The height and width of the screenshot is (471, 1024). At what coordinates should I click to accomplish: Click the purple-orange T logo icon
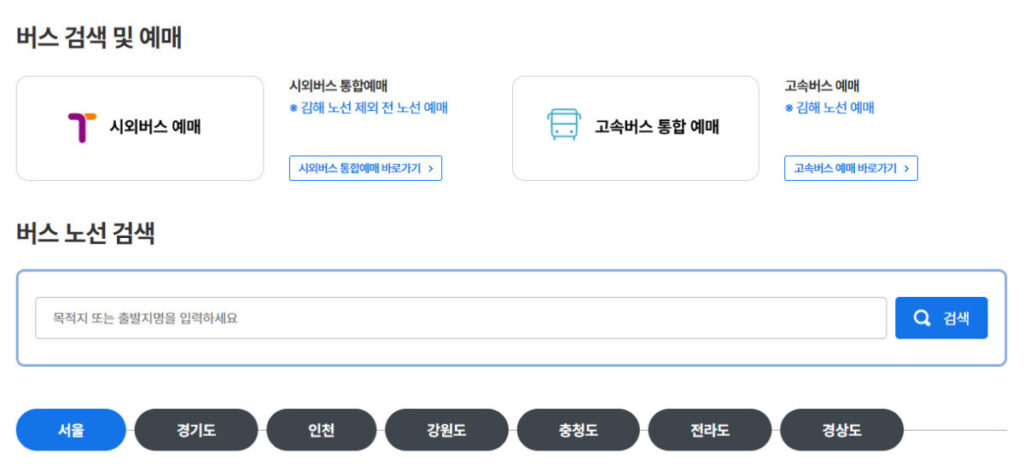click(82, 128)
